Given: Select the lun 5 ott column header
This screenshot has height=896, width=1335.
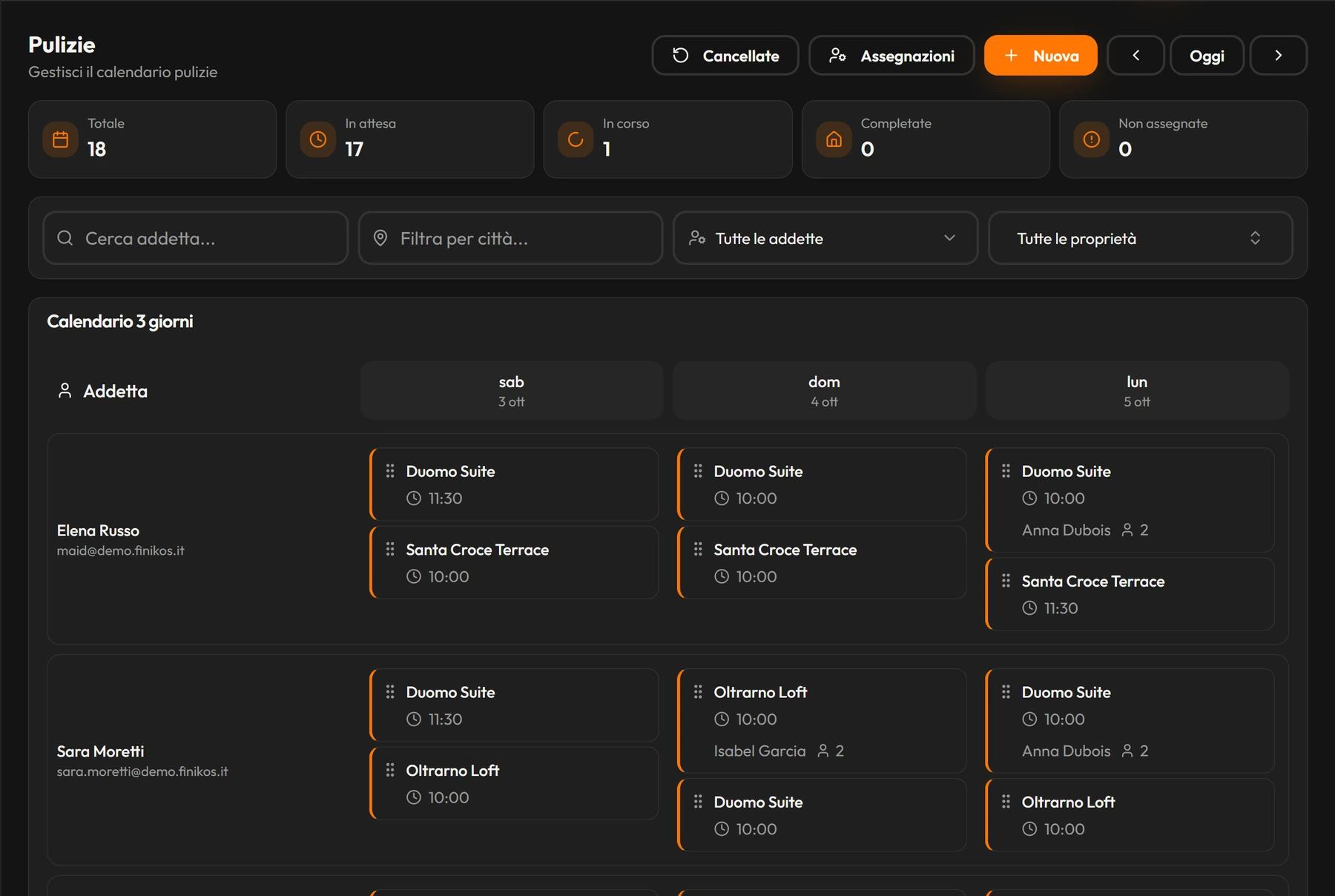Looking at the screenshot, I should point(1137,391).
